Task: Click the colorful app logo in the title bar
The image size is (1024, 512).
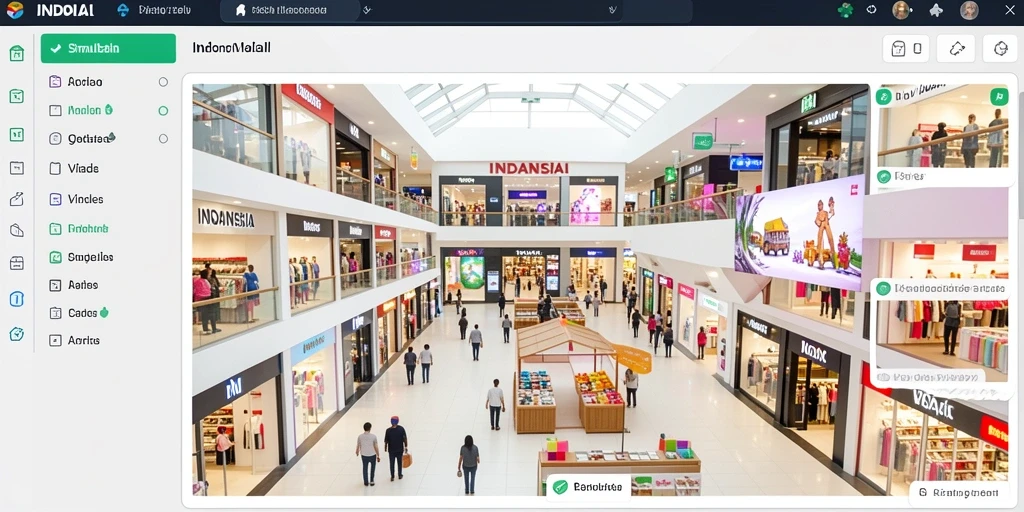Action: click(x=14, y=10)
